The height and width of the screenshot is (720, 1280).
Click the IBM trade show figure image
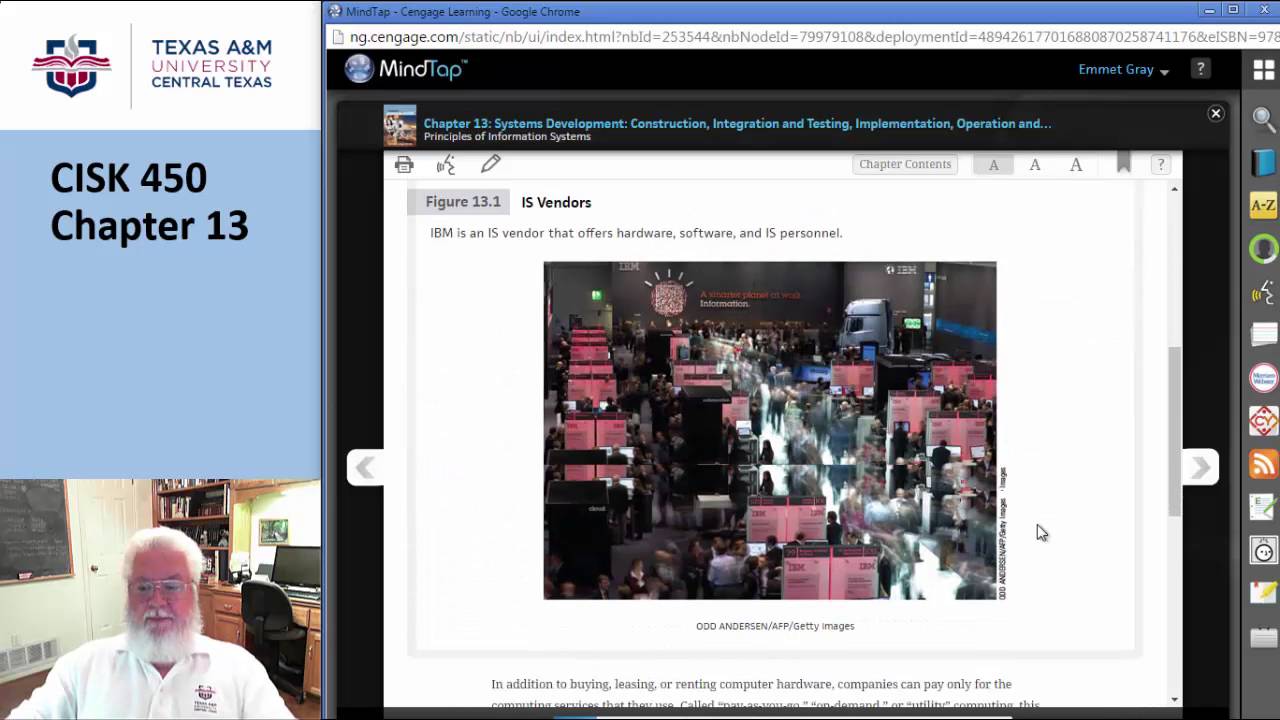pyautogui.click(x=770, y=431)
